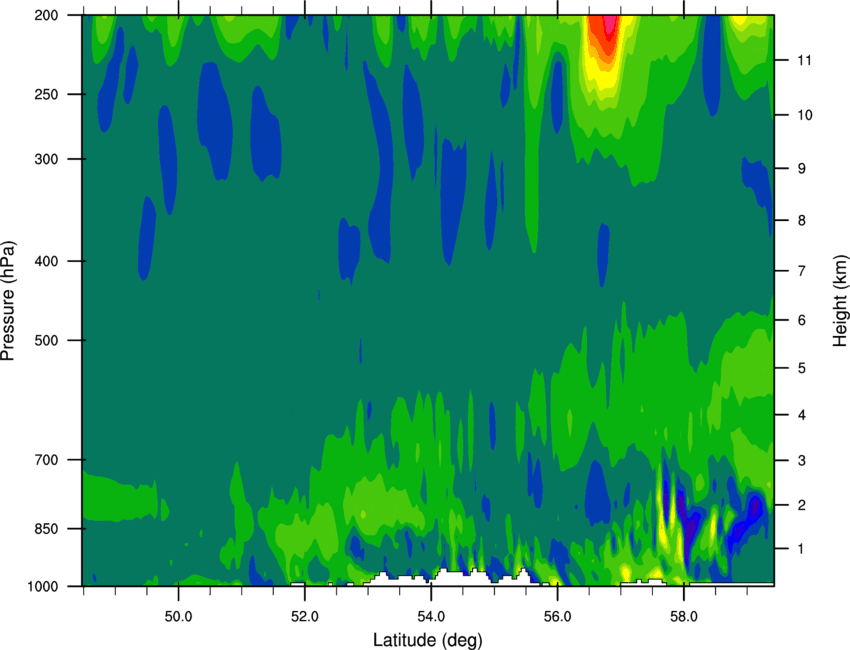Viewport: 850px width, 650px height.
Task: Pick the height label 7 km
Action: coord(802,271)
